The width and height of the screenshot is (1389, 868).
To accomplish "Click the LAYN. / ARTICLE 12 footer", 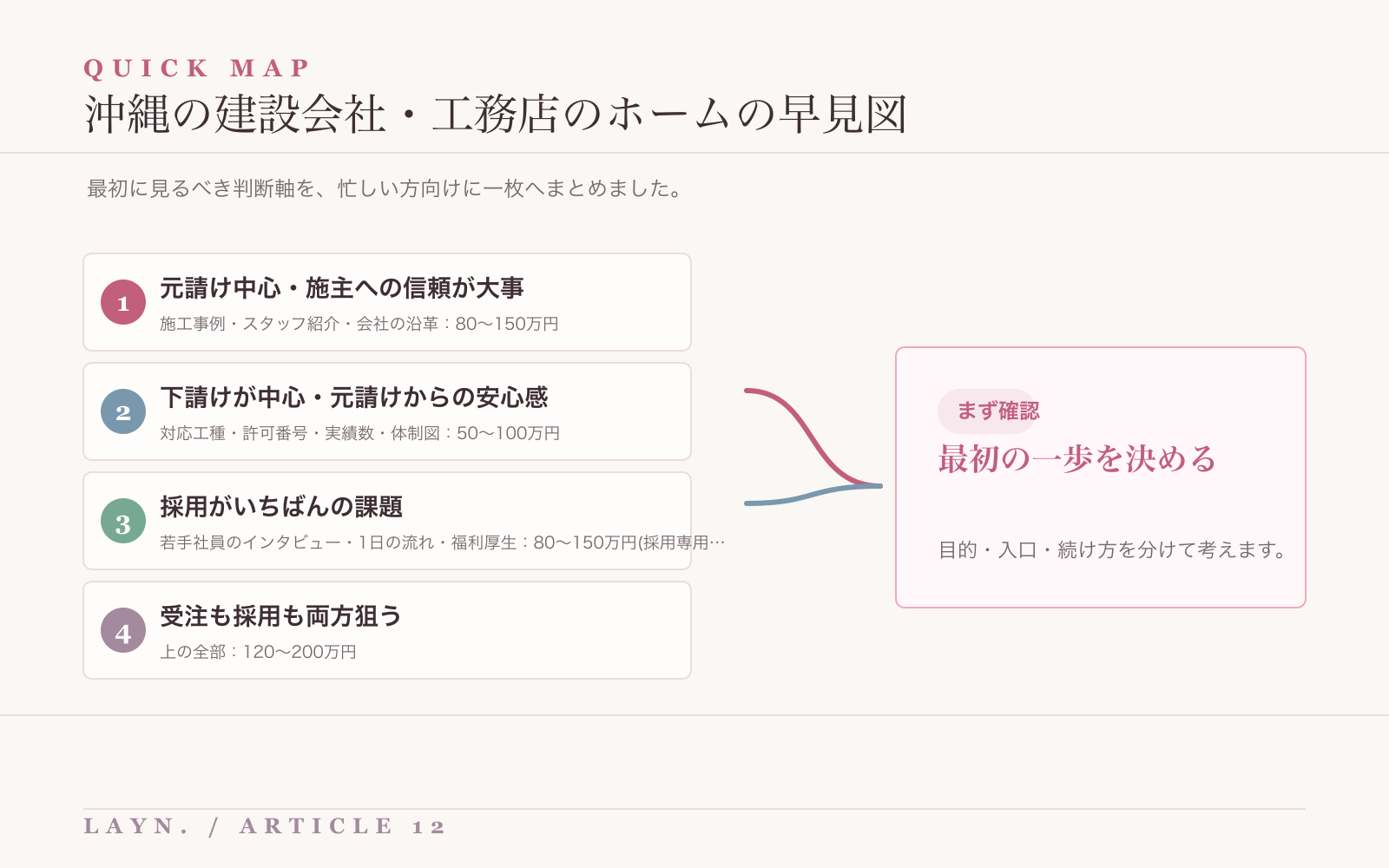I will (265, 825).
